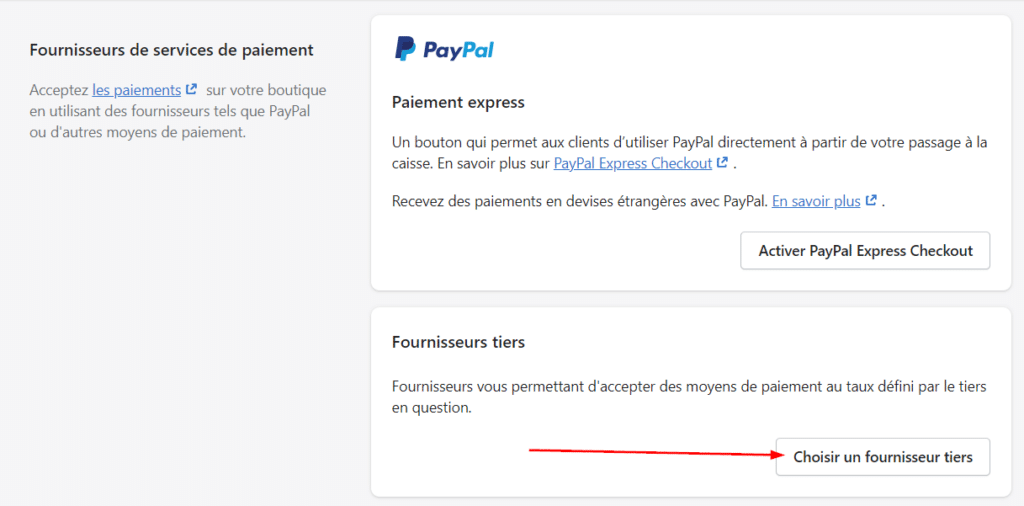The image size is (1024, 506).
Task: Click external-link icon after 'PayPal Express Checkout'
Action: [723, 163]
